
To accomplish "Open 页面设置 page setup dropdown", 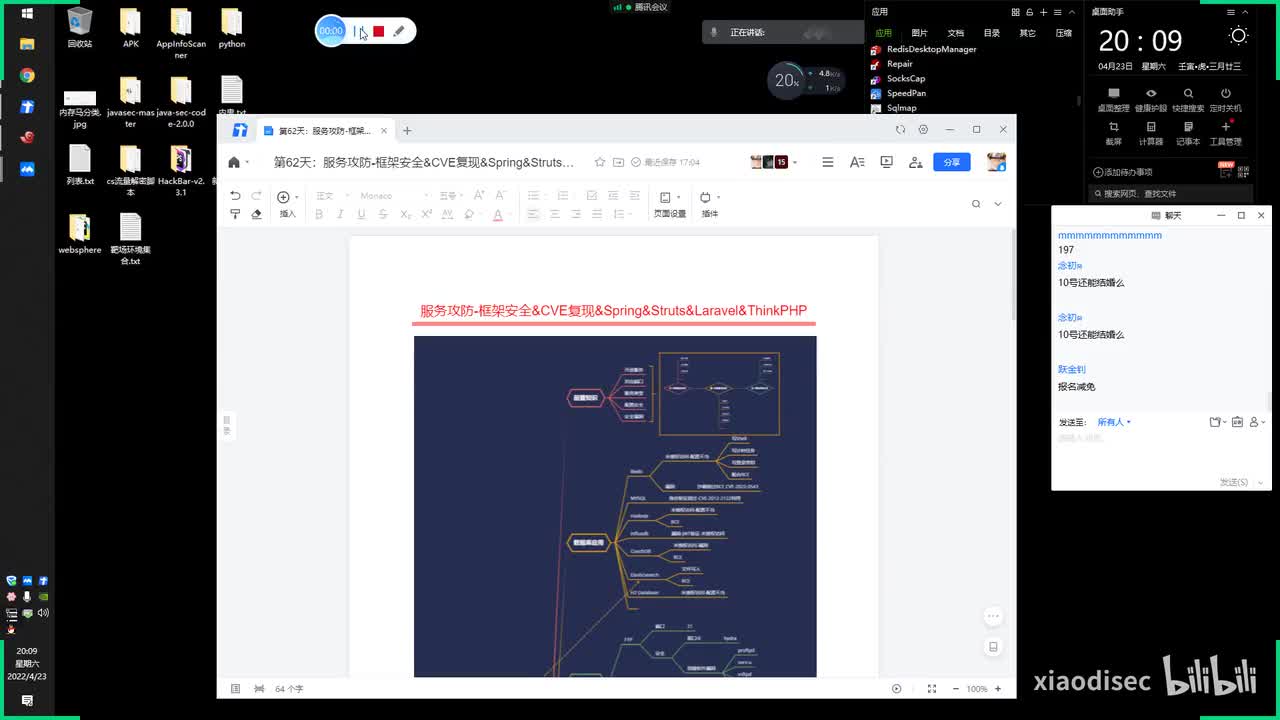I will [669, 204].
